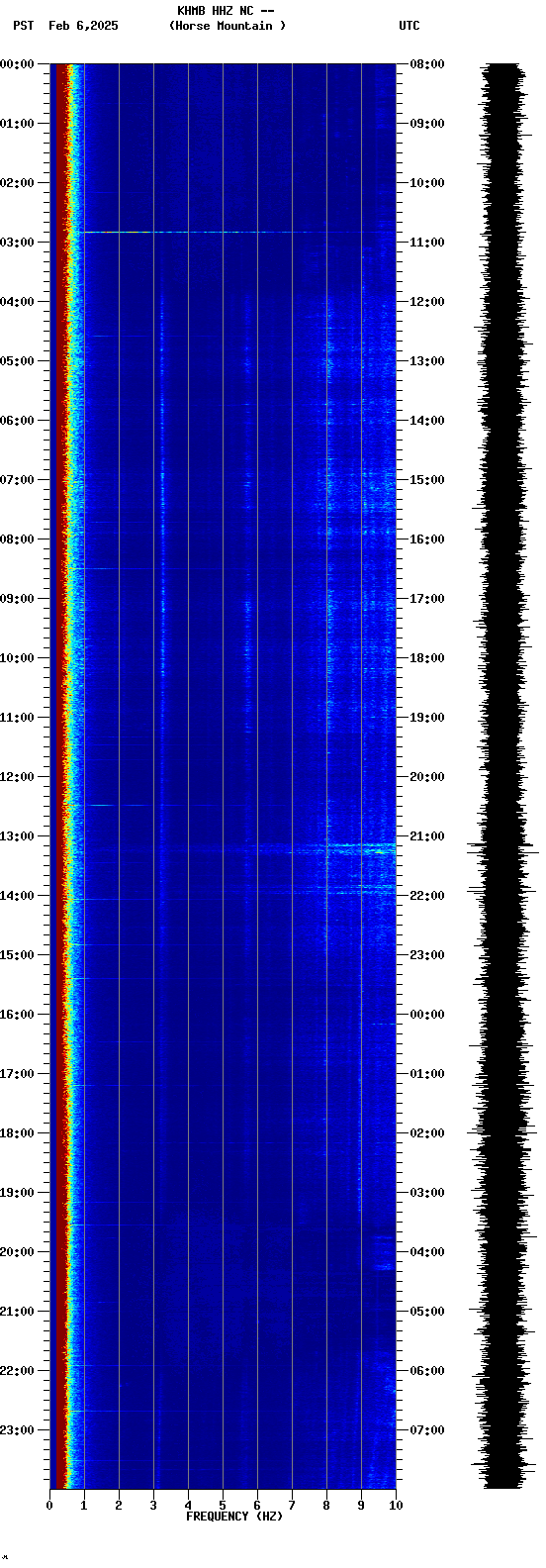
Task: Click the 'FREQUENCY (HZ)' axis label
Action: (234, 1517)
